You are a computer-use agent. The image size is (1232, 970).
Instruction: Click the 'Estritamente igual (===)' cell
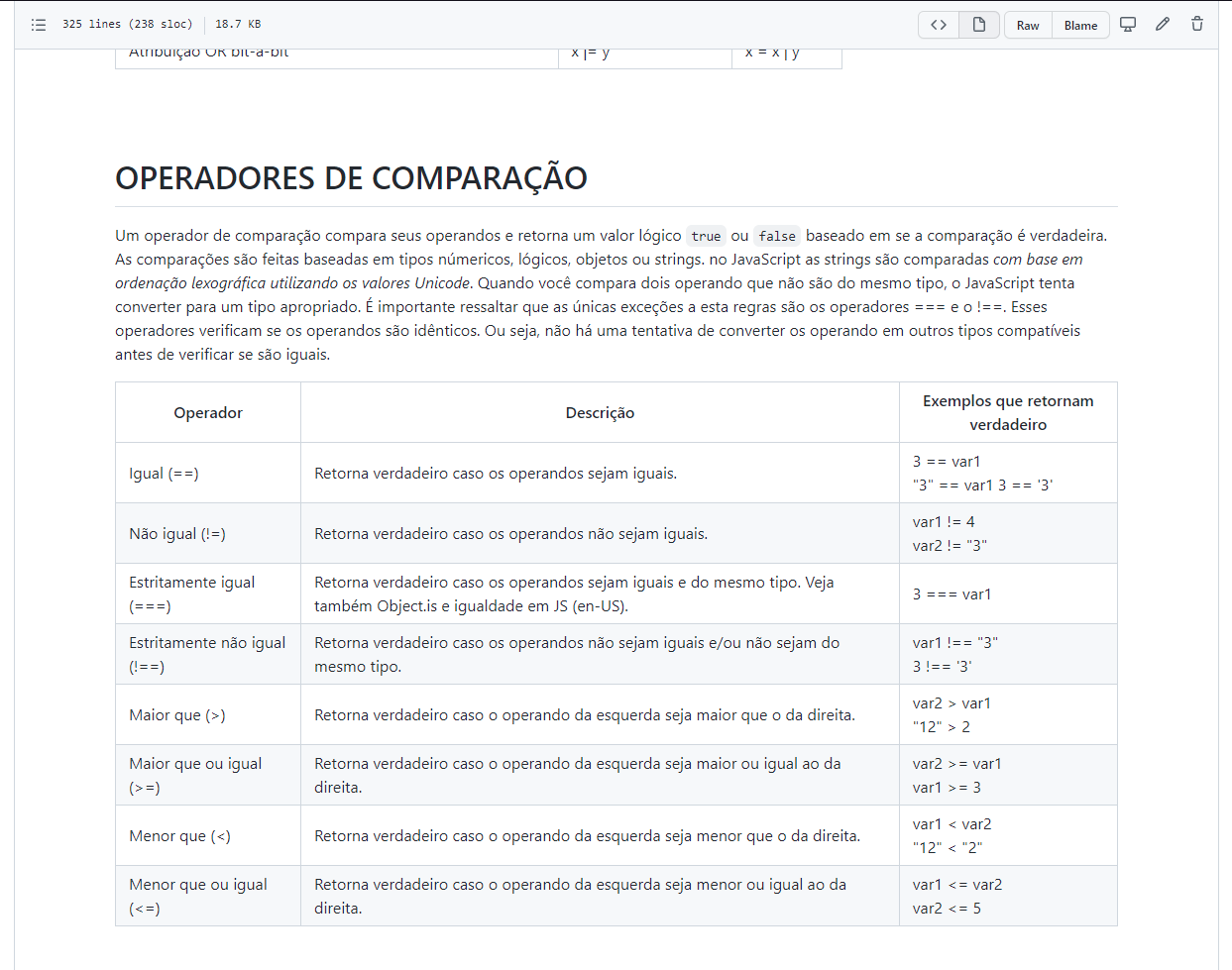[x=208, y=594]
